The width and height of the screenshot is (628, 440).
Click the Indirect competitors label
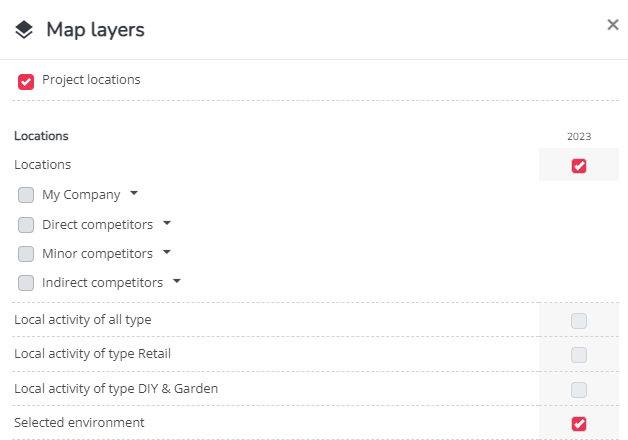tap(103, 283)
